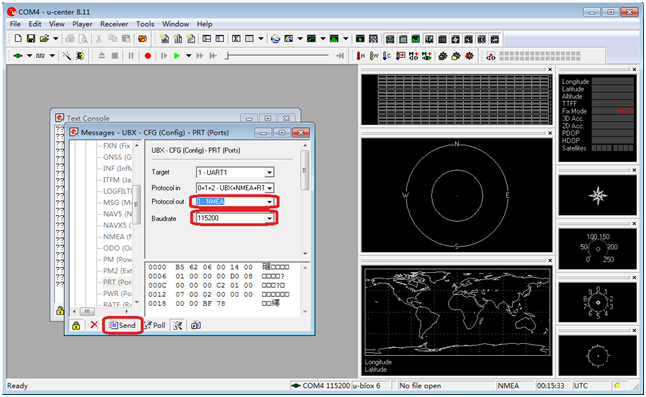The width and height of the screenshot is (646, 397).
Task: Open the Player menu
Action: tap(82, 24)
